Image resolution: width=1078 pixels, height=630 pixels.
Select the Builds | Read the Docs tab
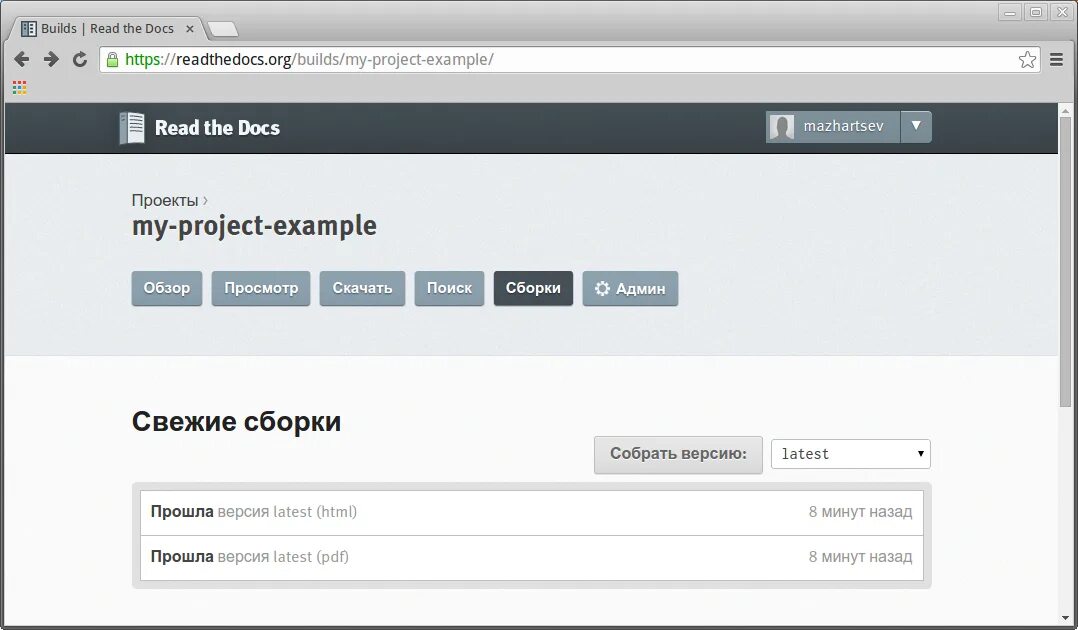click(107, 29)
